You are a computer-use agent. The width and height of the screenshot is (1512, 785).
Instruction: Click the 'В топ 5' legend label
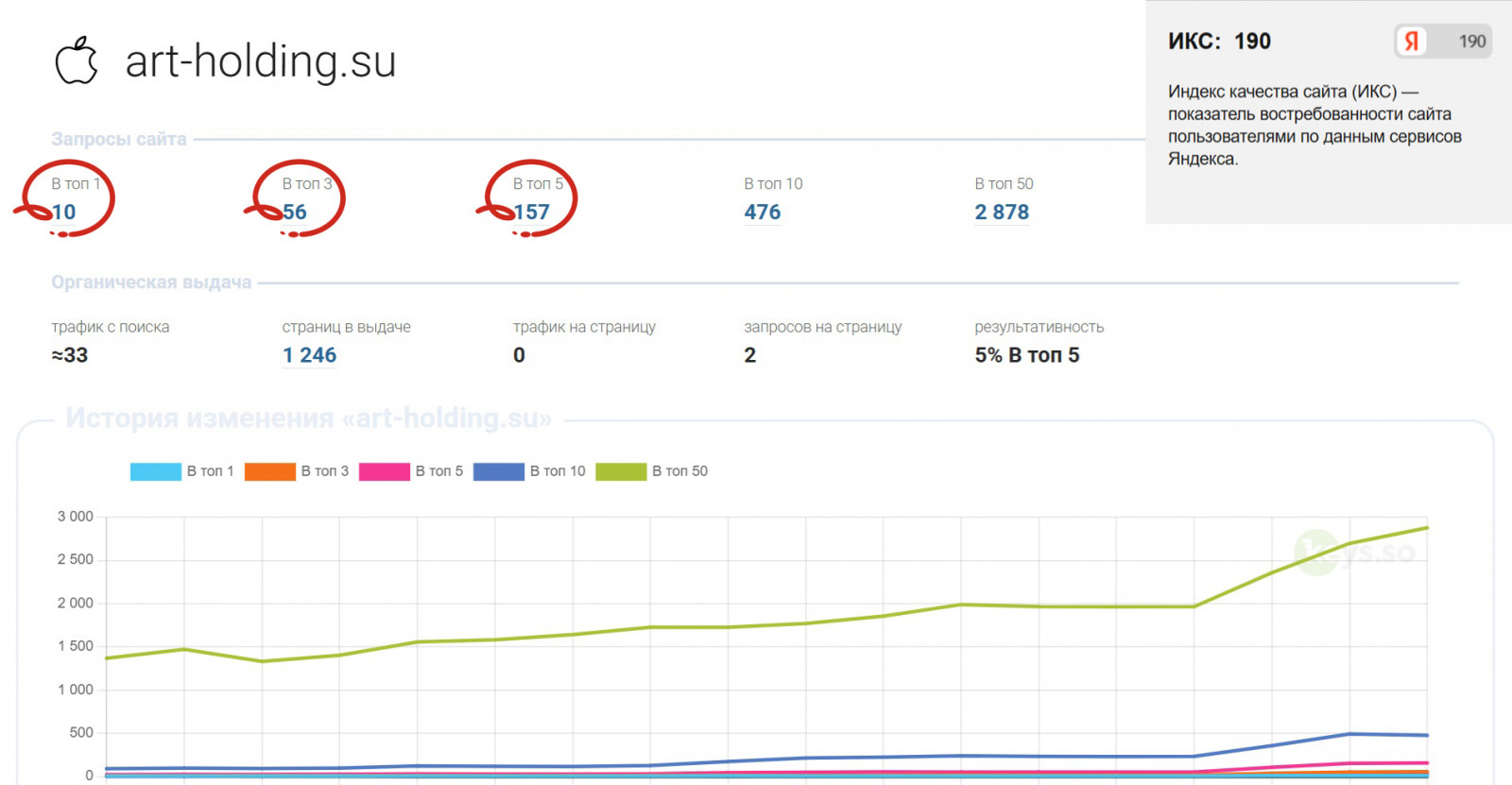pyautogui.click(x=439, y=471)
